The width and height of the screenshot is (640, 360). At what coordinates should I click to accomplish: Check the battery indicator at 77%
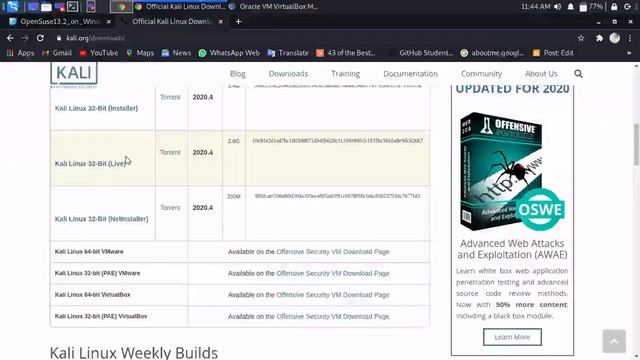pos(591,7)
